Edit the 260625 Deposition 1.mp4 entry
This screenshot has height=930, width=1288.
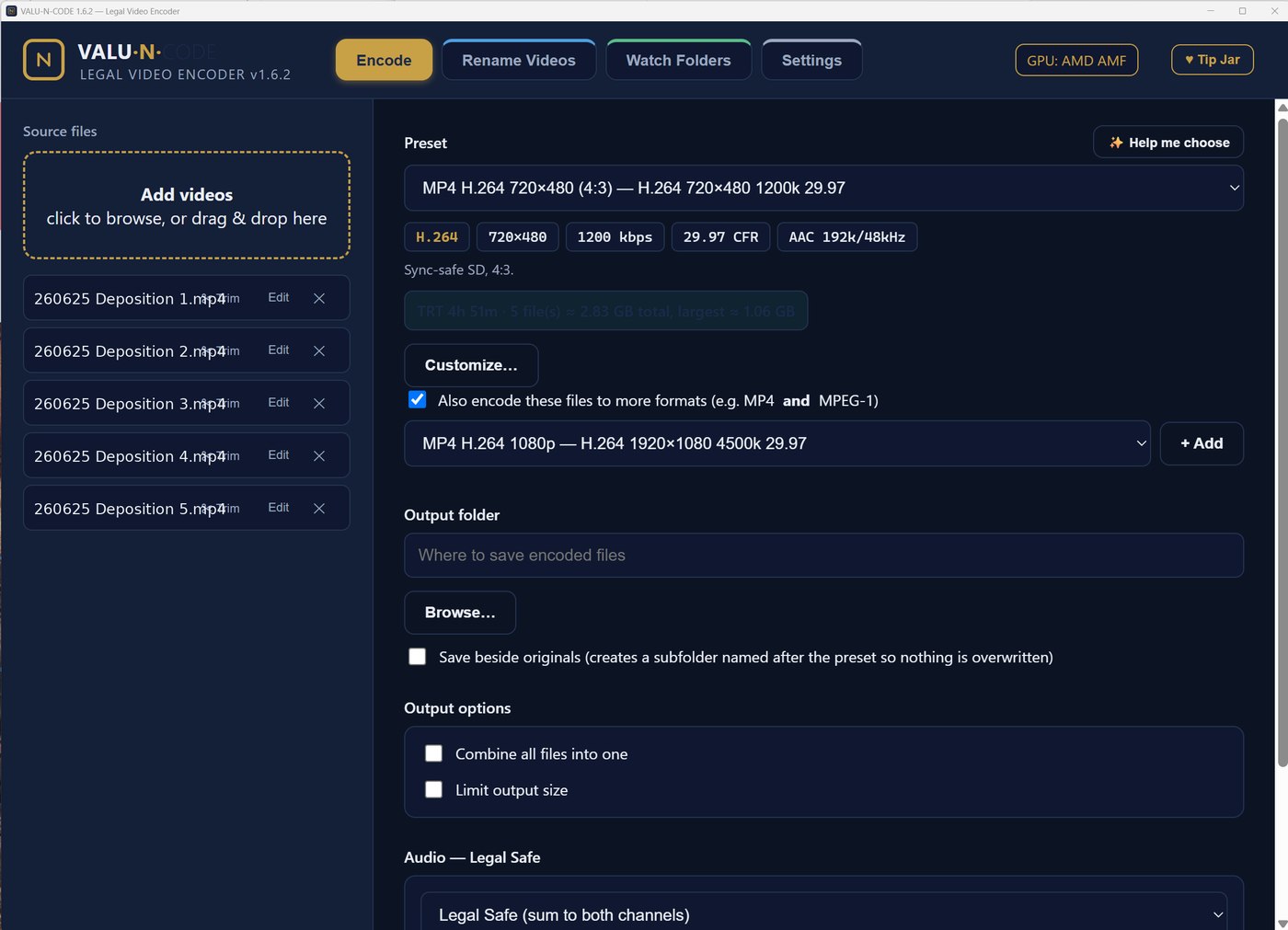[279, 297]
